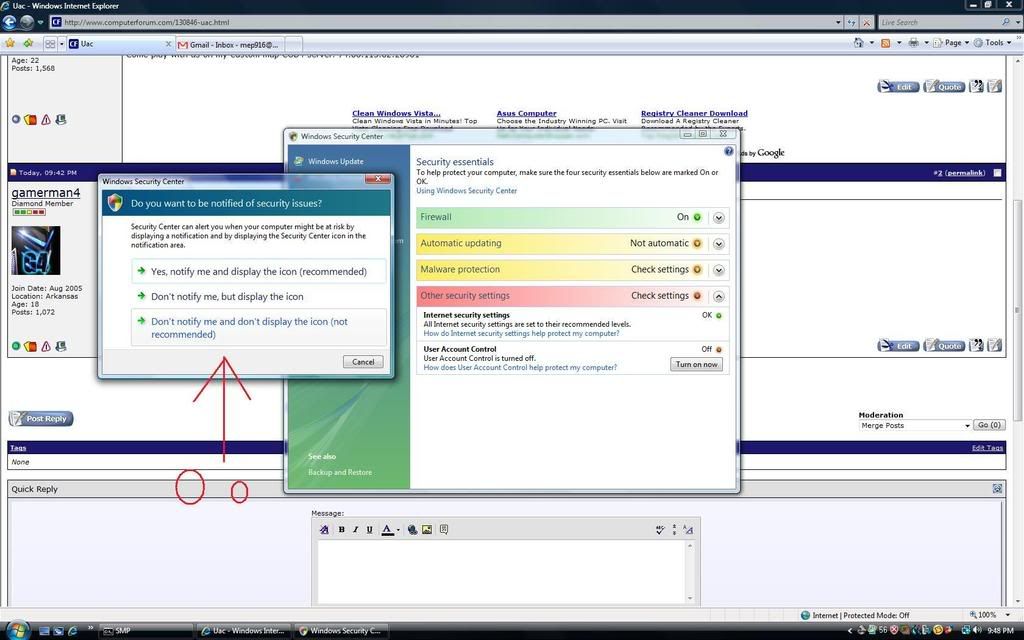Click the Insert Image icon in editor
The image size is (1024, 640).
pos(427,530)
